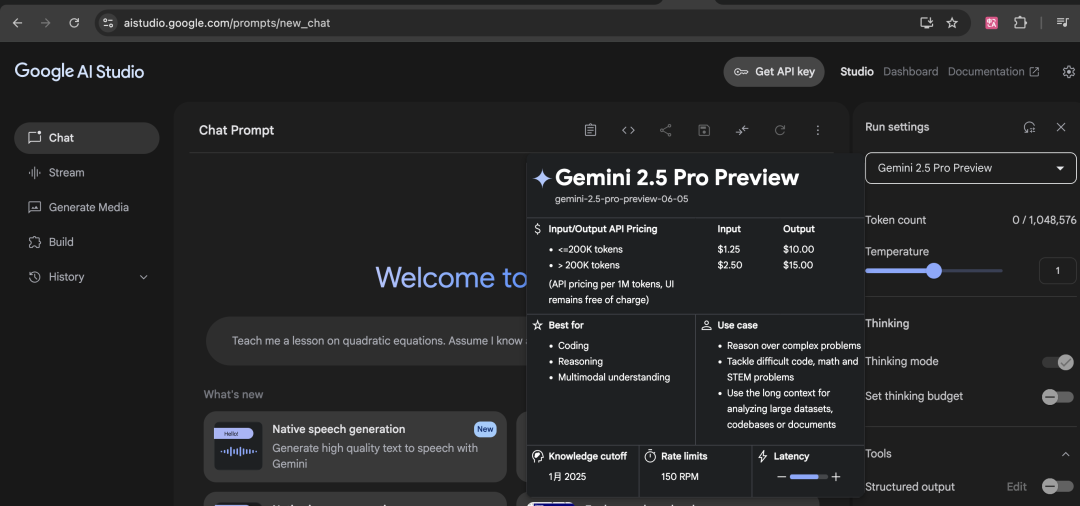The width and height of the screenshot is (1080, 506).
Task: Close the Run settings panel
Action: [1061, 127]
